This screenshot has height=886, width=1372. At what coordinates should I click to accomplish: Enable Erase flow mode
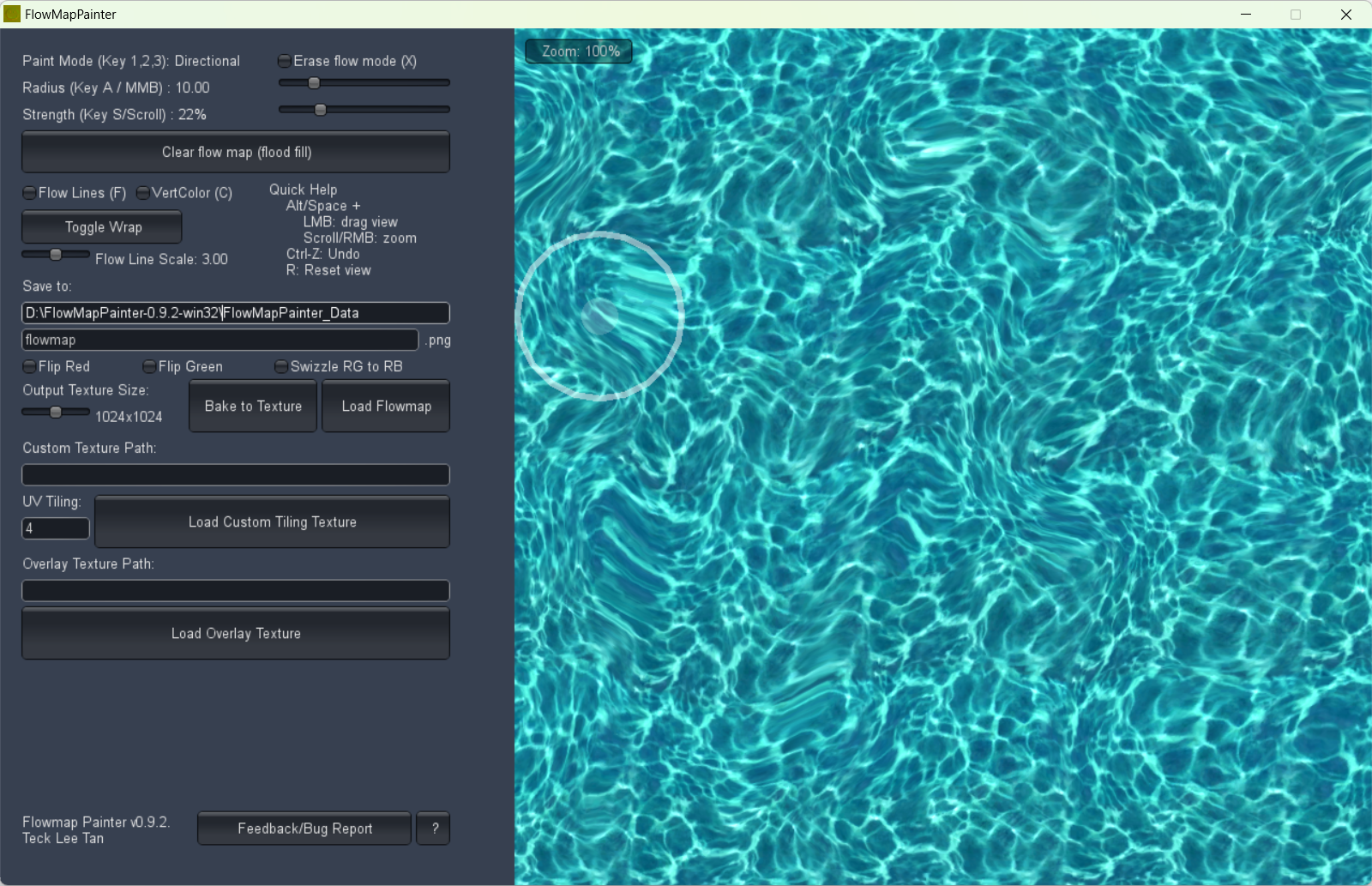[x=283, y=61]
